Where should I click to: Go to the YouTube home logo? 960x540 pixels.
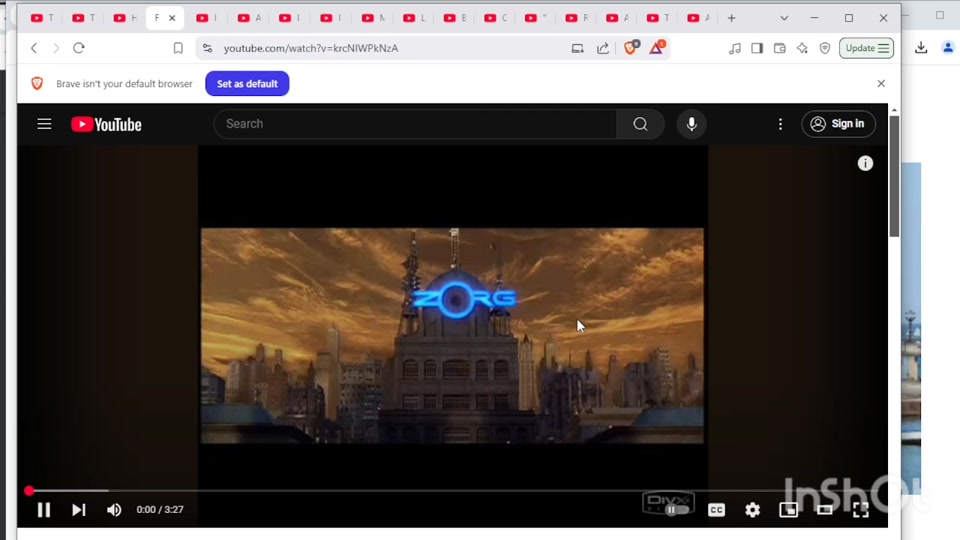(x=106, y=124)
